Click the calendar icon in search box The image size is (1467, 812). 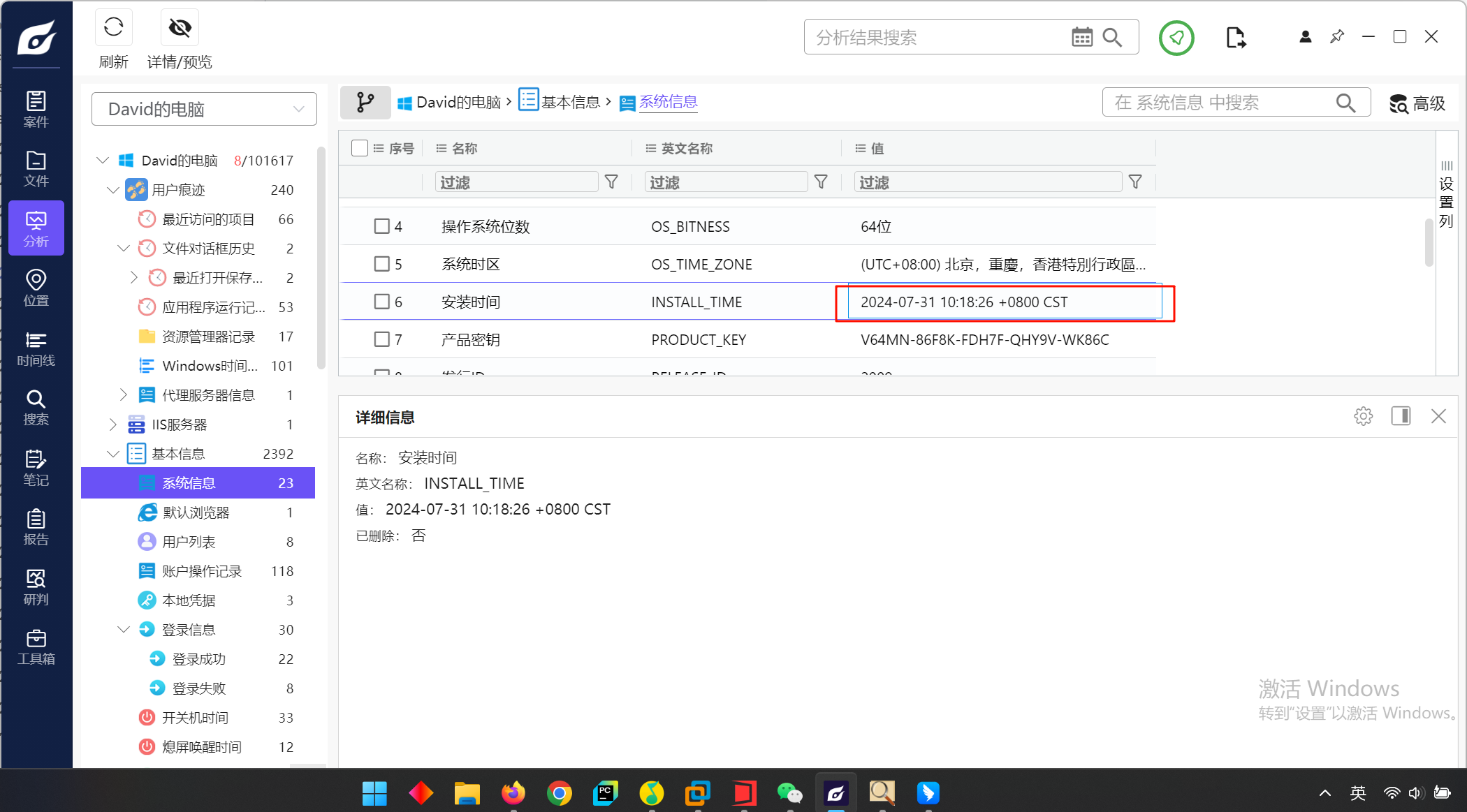(1081, 38)
